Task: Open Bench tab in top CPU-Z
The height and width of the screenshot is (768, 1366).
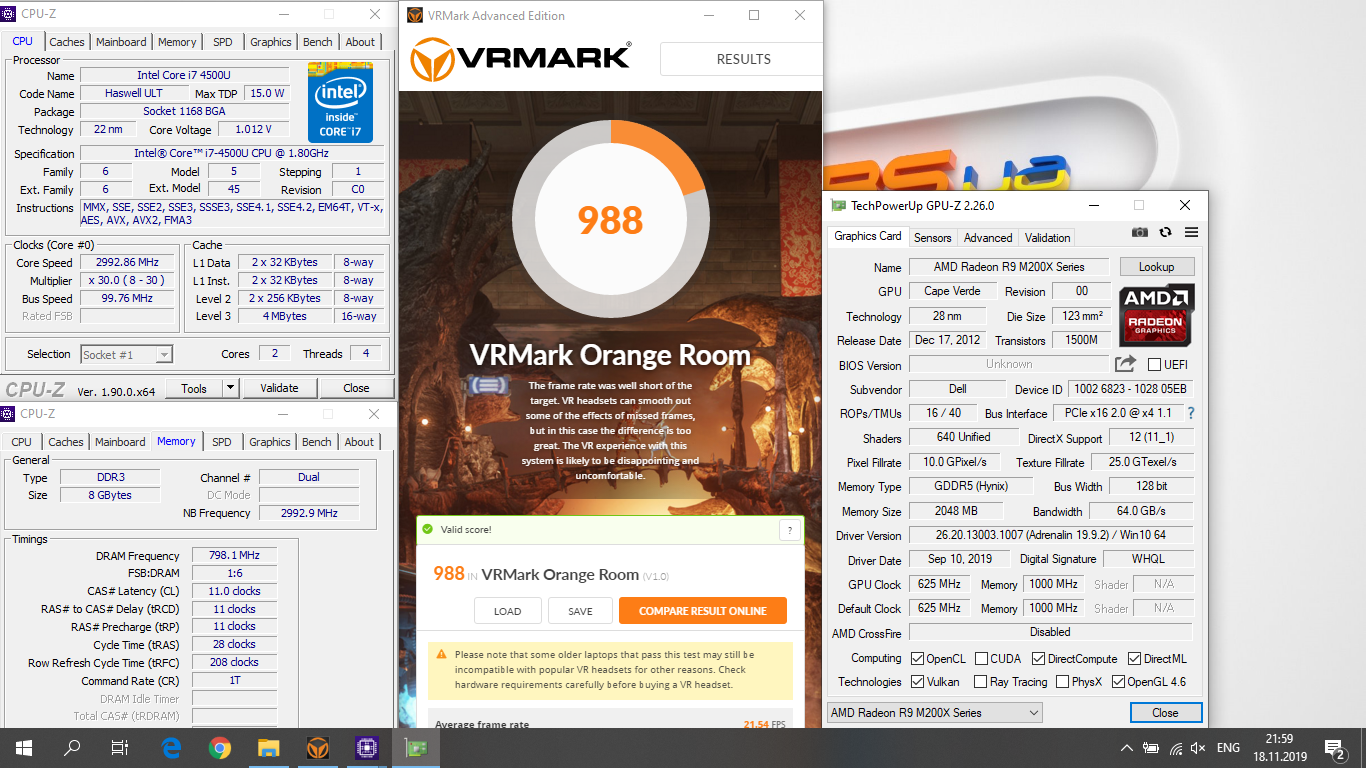Action: click(x=318, y=42)
